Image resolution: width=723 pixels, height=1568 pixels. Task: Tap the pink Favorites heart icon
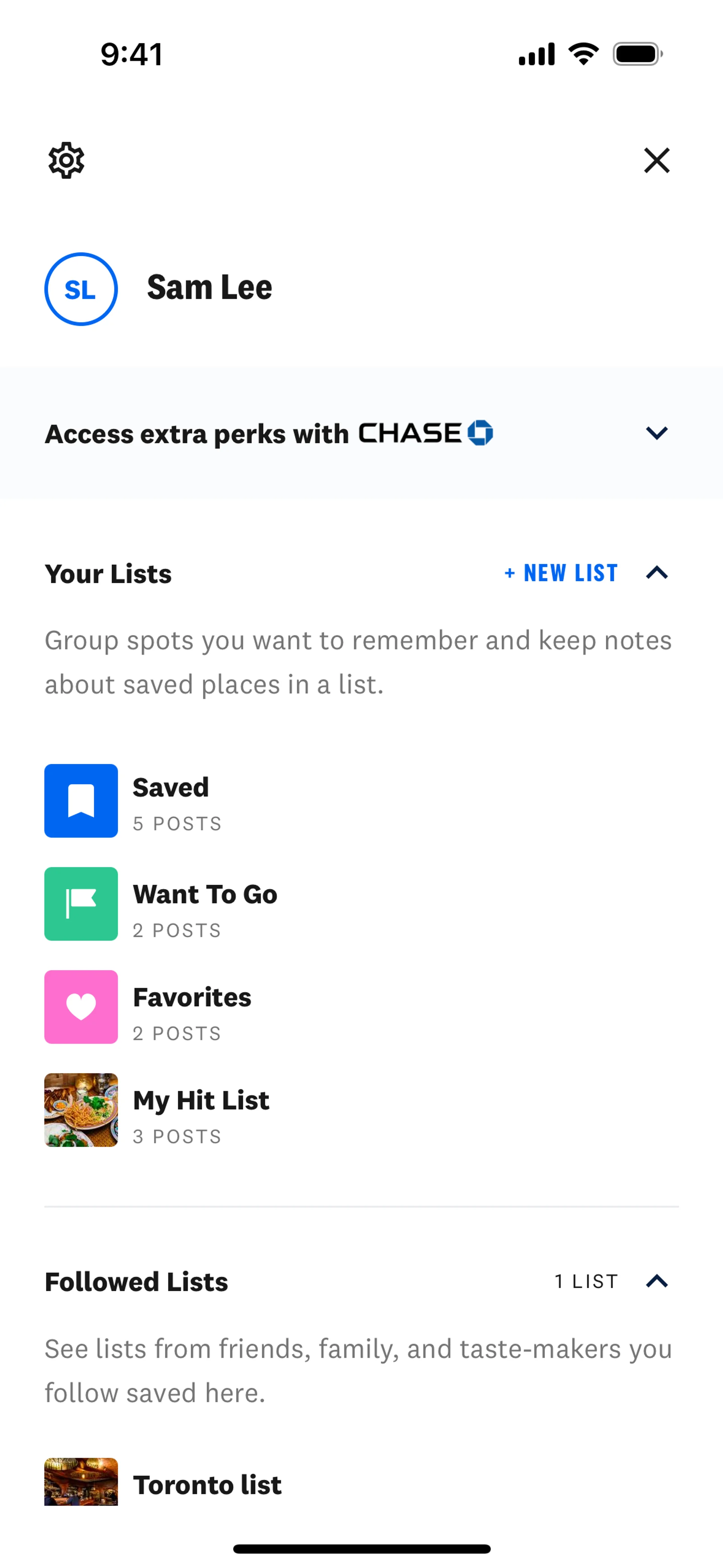[x=81, y=1007]
